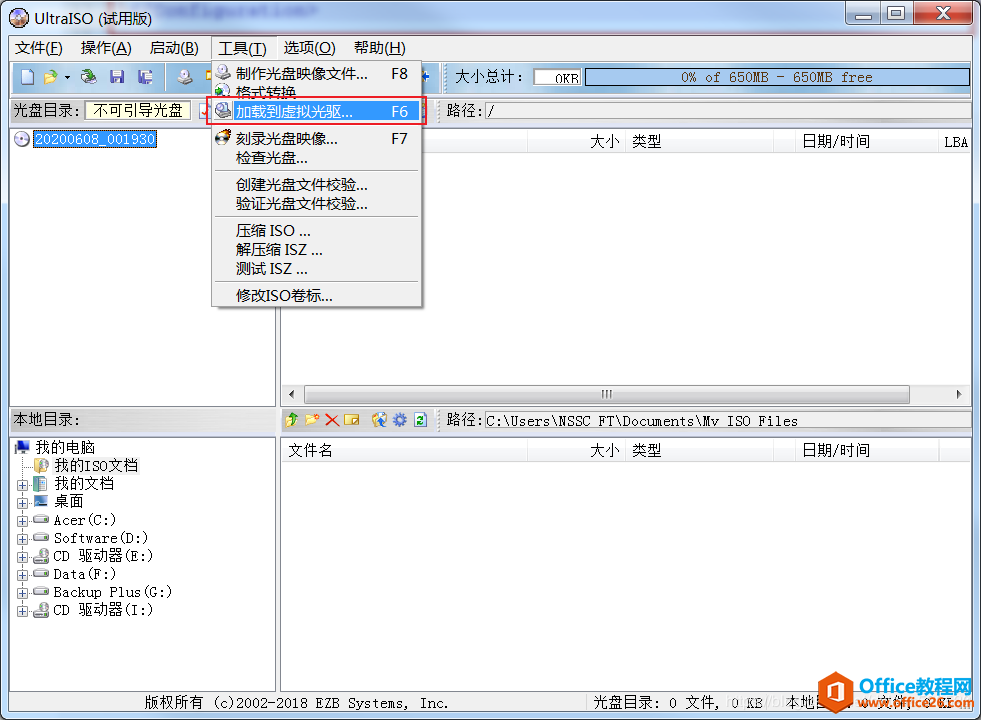Click the horizontal scrollbar in the disc file list
The image size is (981, 720).
coord(606,394)
